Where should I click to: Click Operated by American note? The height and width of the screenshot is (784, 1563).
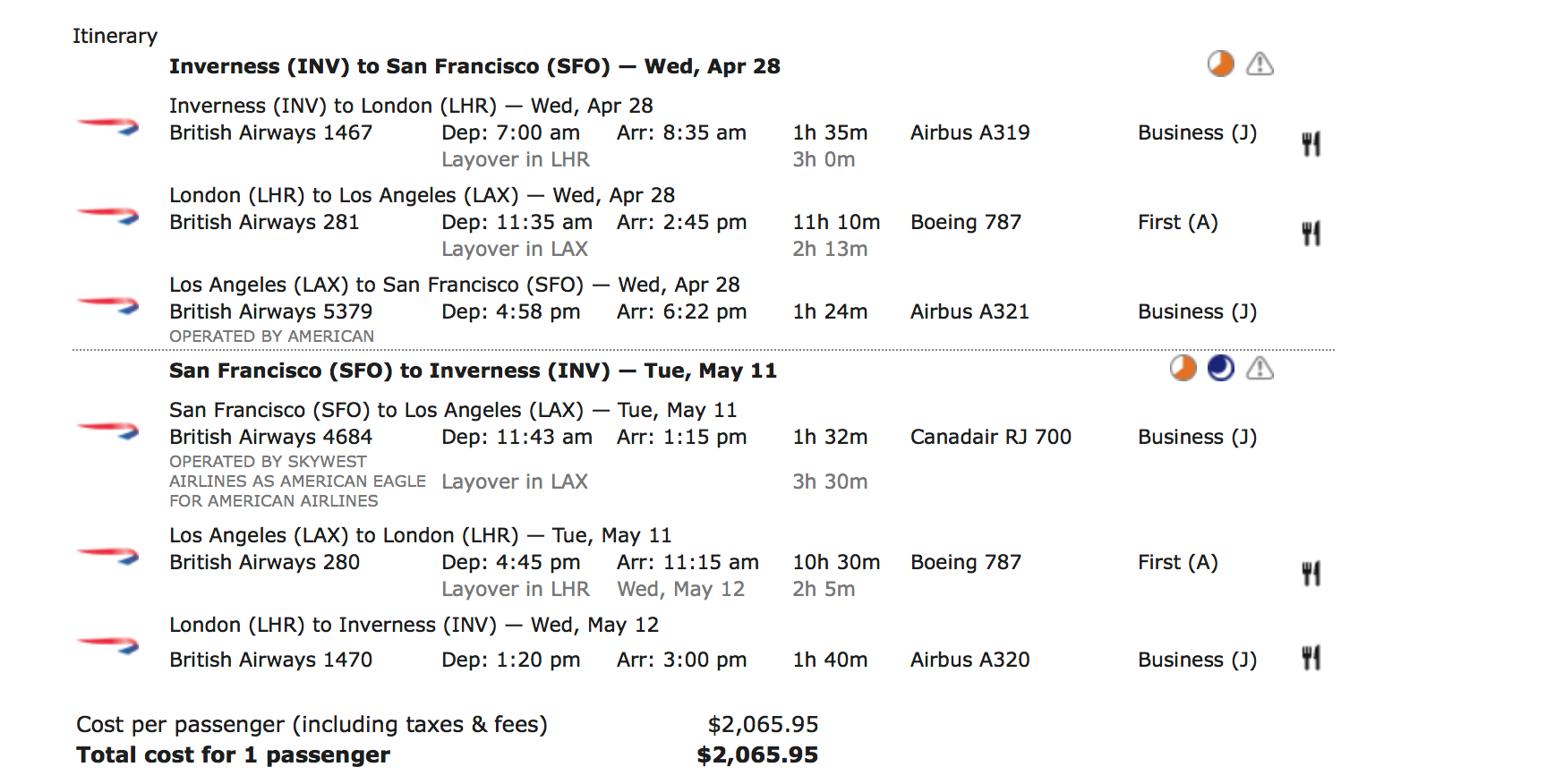tap(272, 337)
